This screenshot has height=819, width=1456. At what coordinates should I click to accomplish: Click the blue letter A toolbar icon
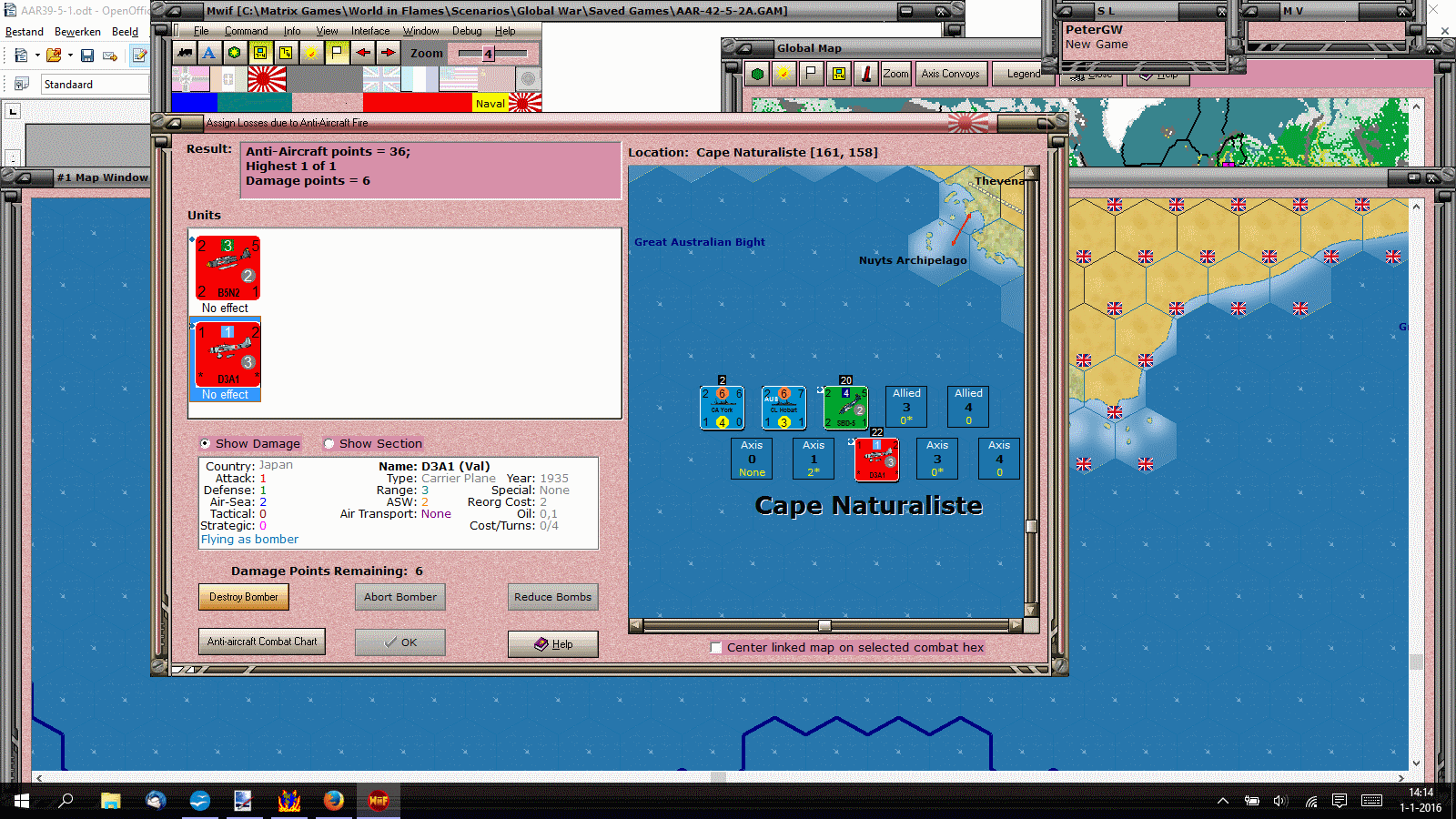point(209,53)
